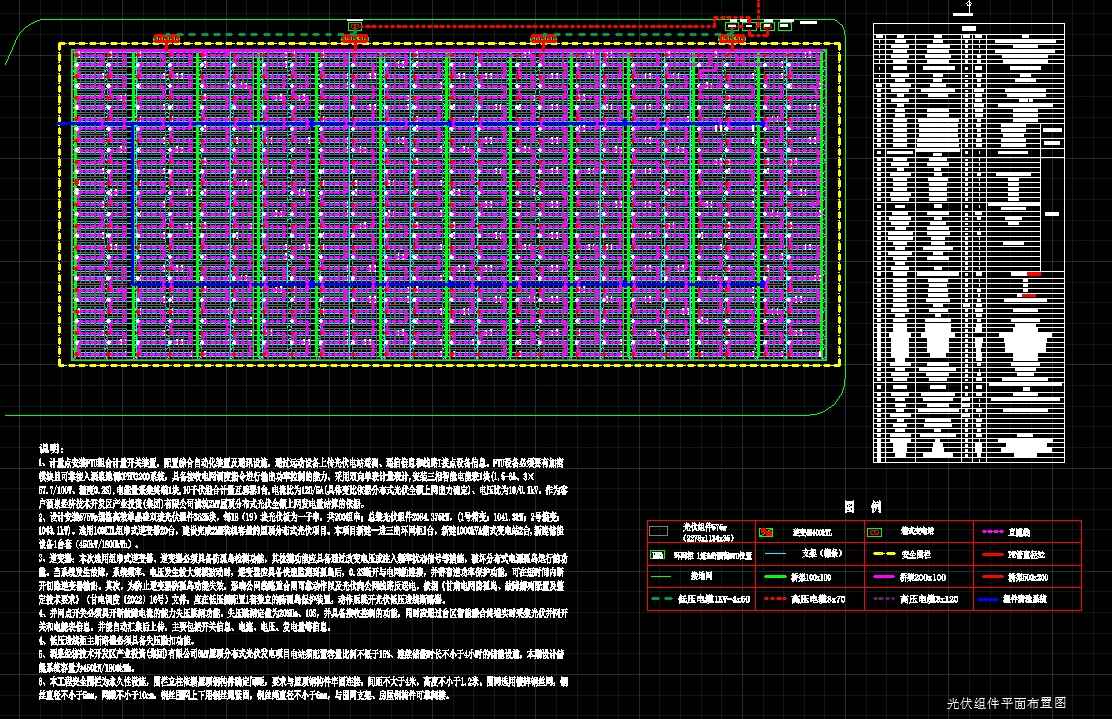Click the north arrow above the equipment table

click(x=970, y=9)
